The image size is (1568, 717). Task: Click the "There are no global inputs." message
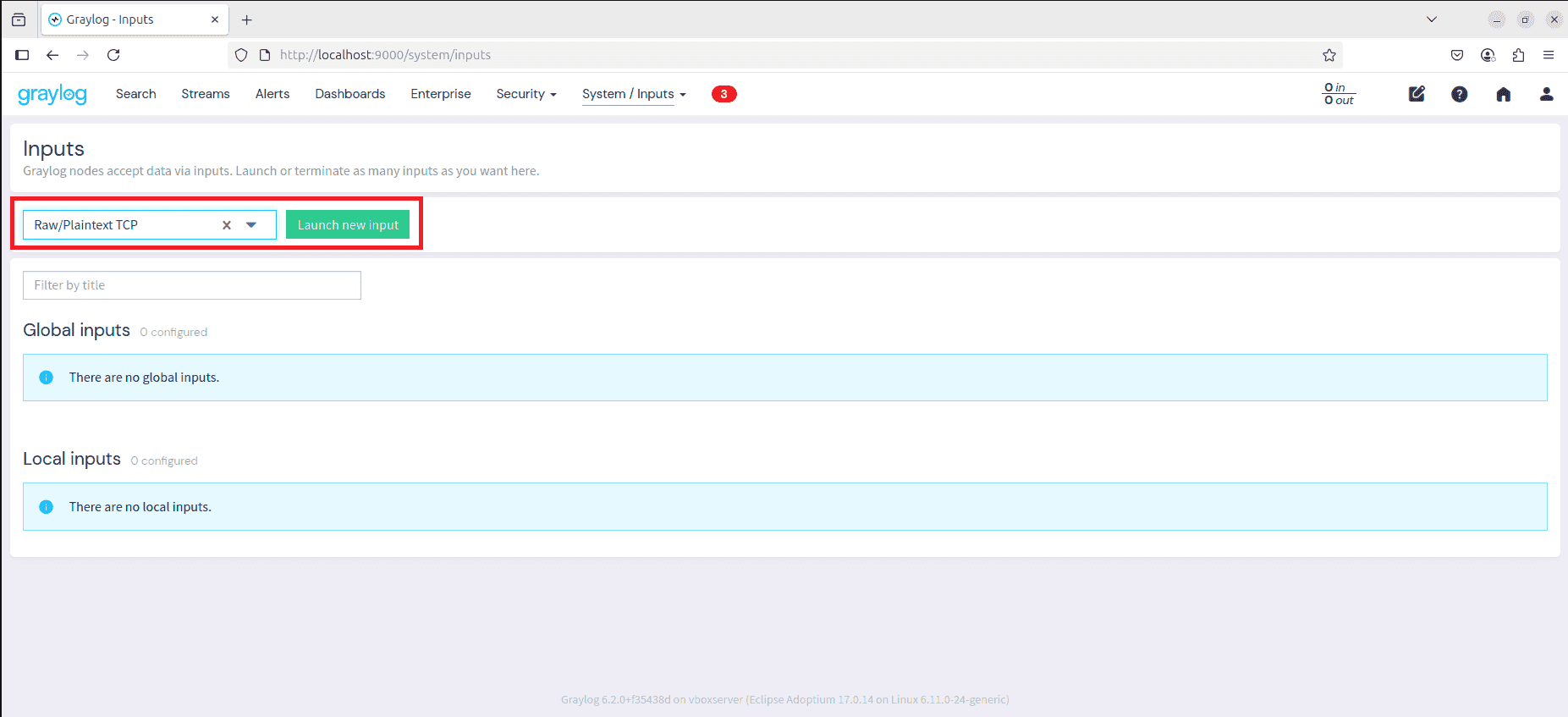(x=144, y=378)
